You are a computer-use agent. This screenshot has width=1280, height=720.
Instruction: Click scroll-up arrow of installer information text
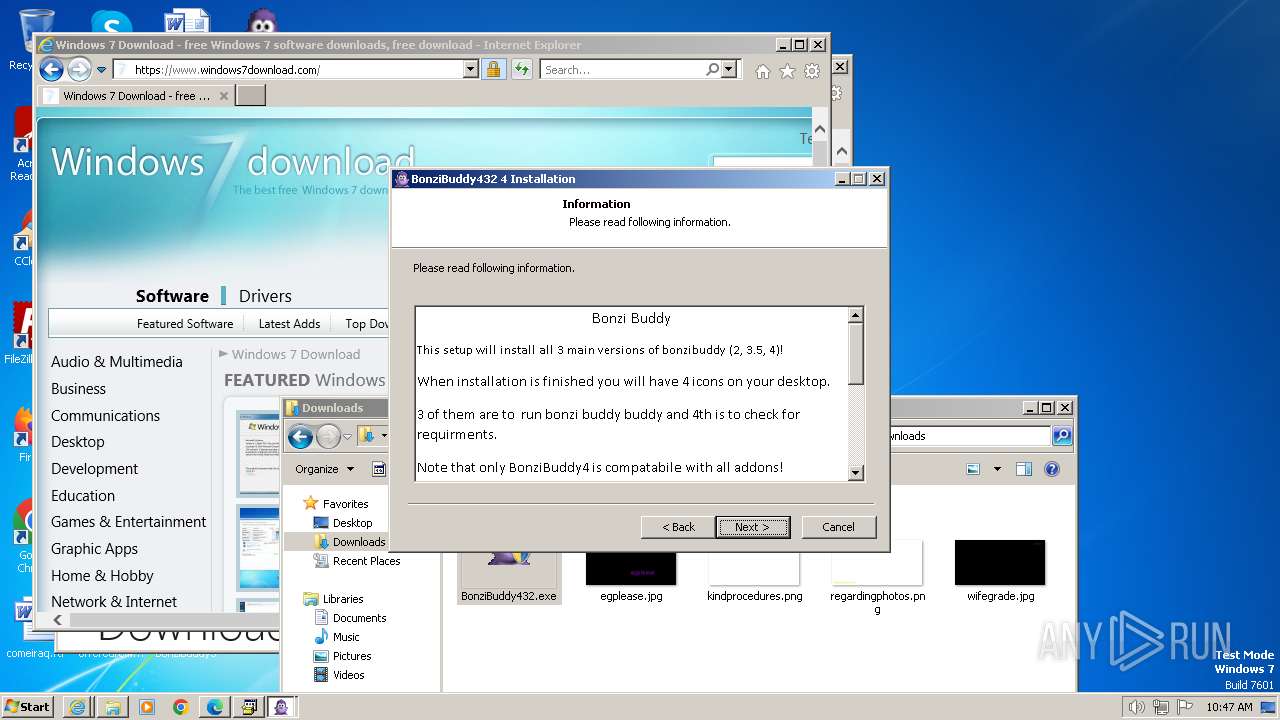click(x=855, y=316)
